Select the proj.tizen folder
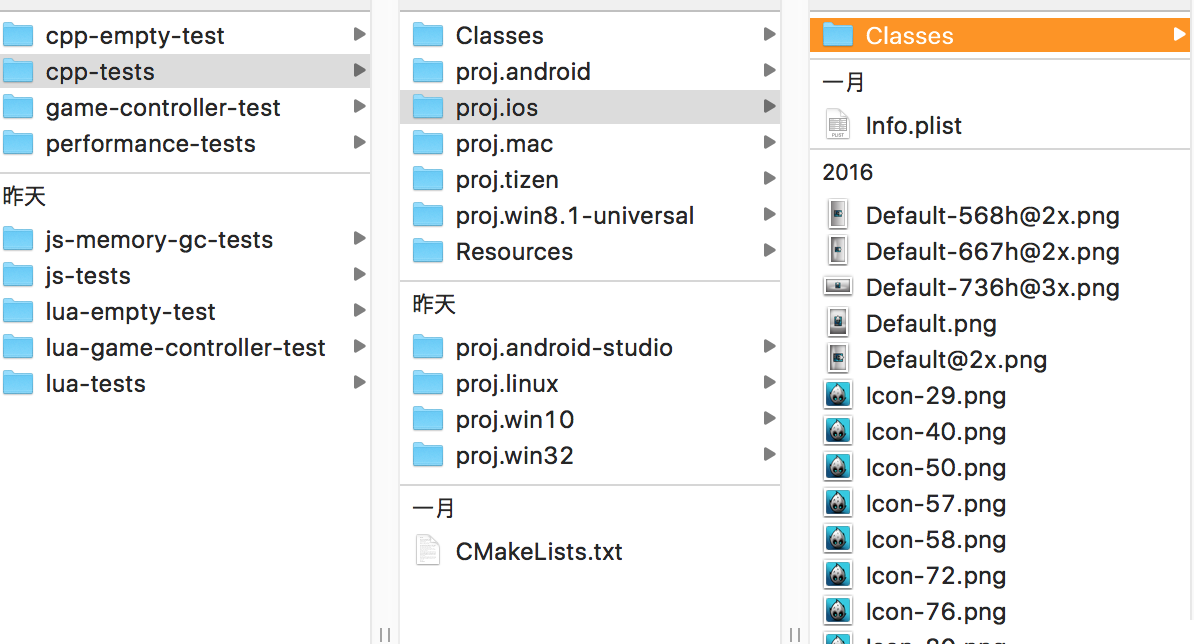 [x=507, y=179]
